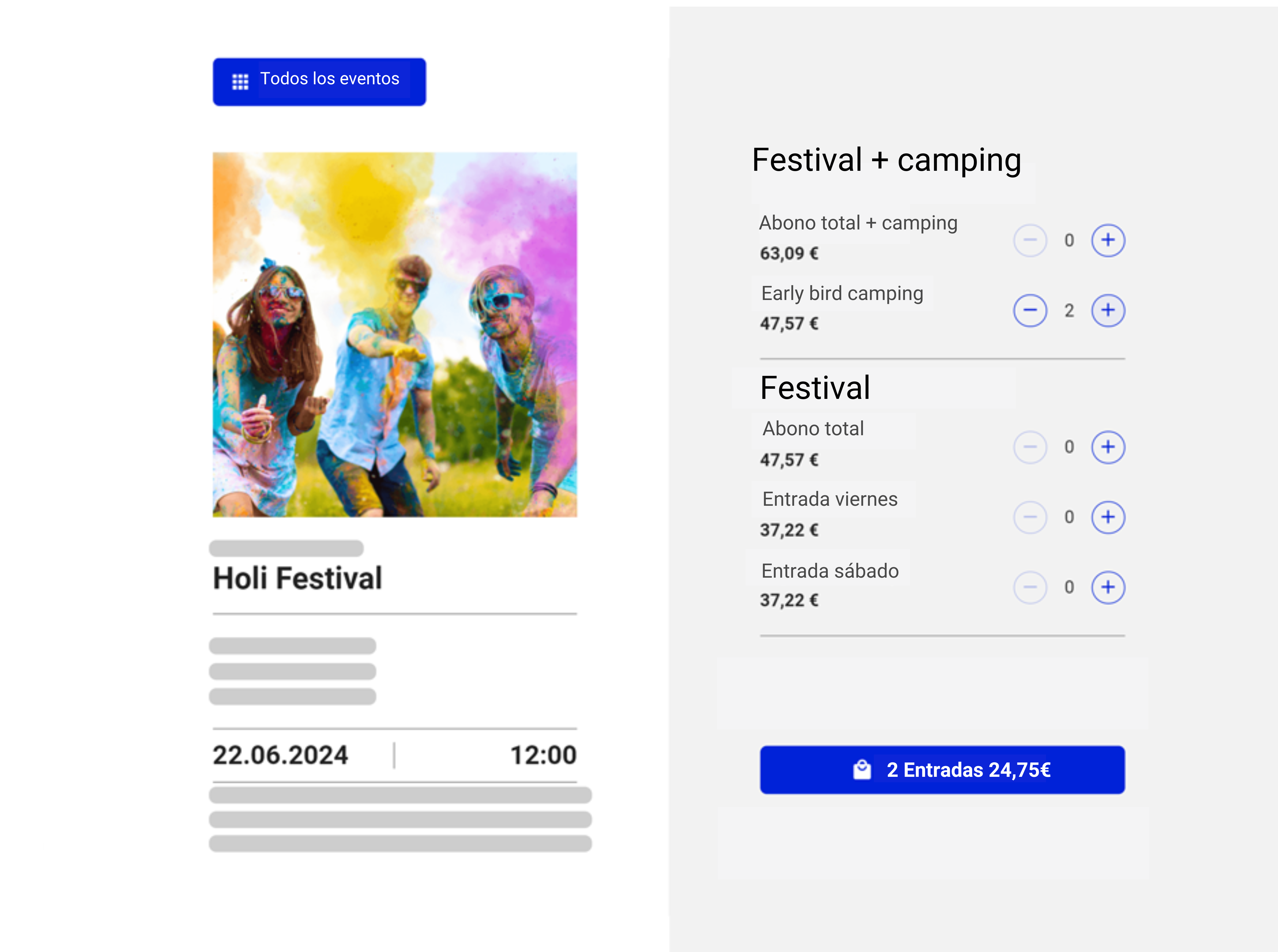The image size is (1278, 952).
Task: Decrease Abono total ticket count
Action: (x=1029, y=447)
